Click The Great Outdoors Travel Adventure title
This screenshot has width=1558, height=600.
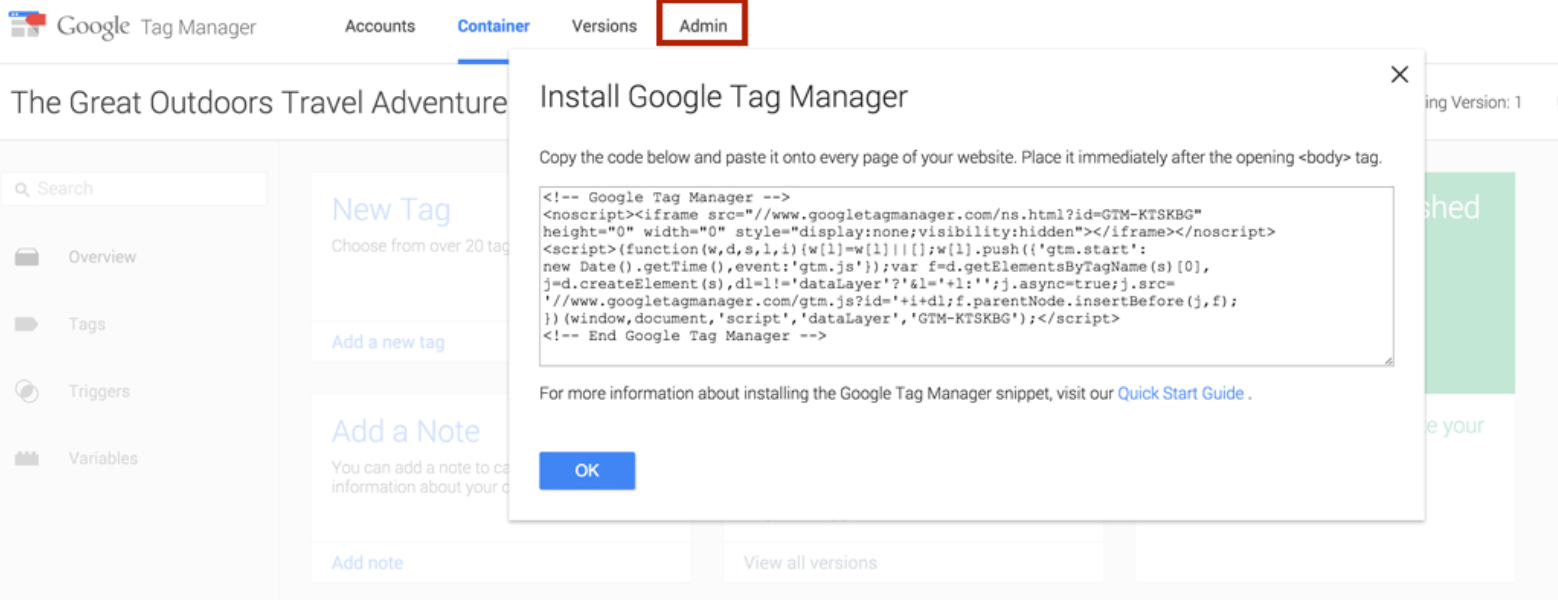[x=259, y=102]
